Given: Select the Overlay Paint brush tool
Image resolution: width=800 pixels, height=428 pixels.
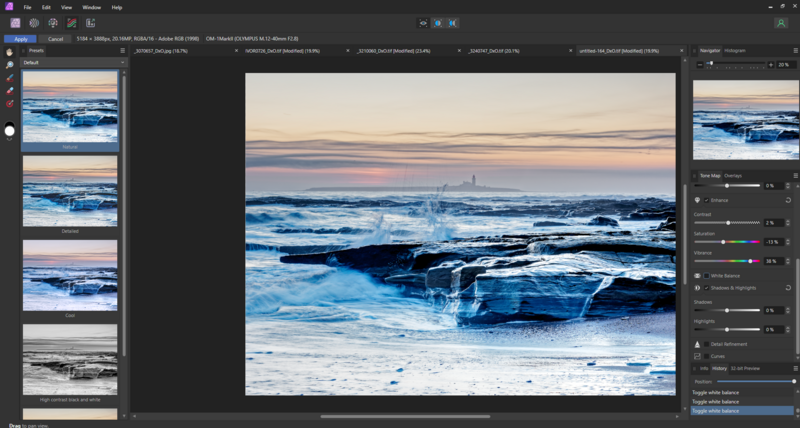Looking at the screenshot, I should [x=9, y=78].
